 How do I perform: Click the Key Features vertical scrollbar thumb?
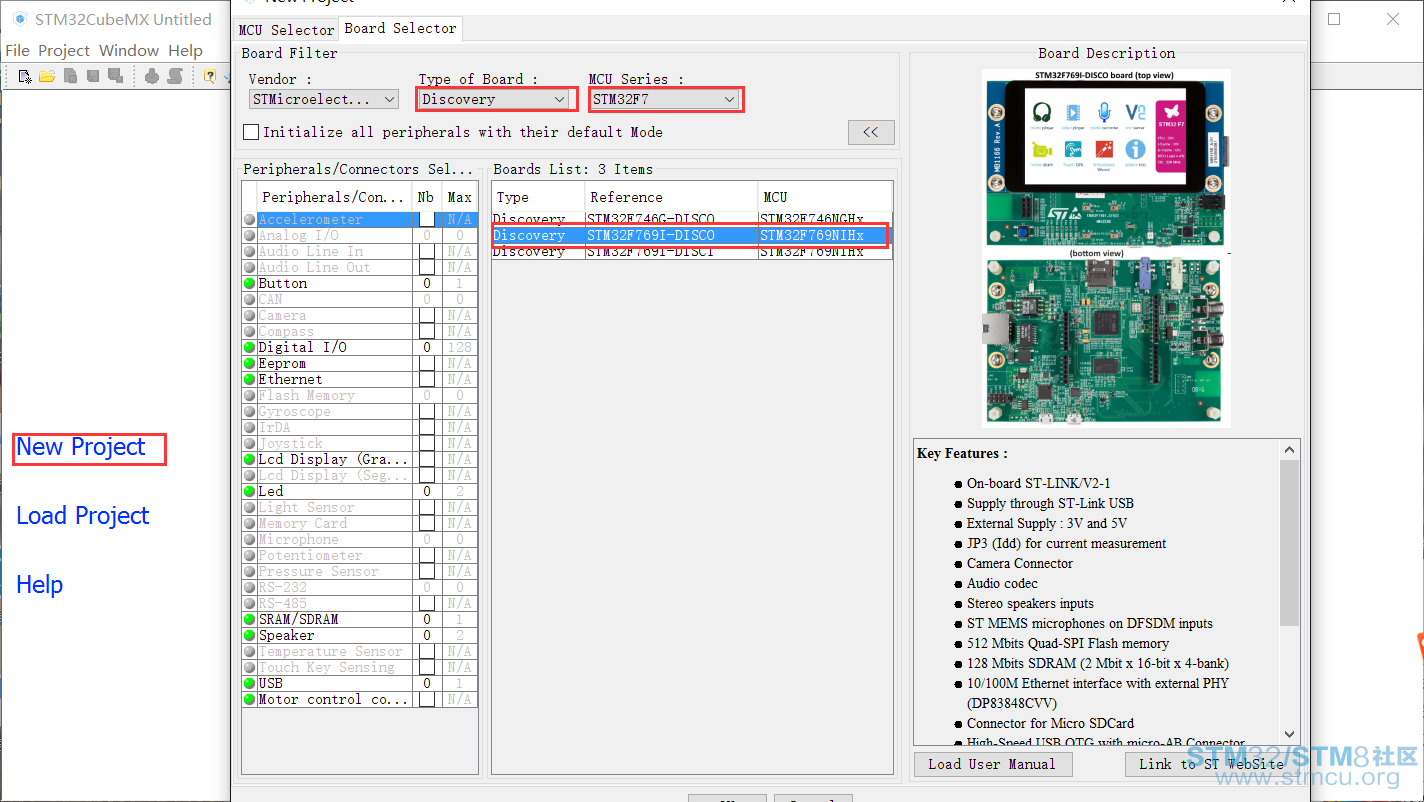click(x=1289, y=543)
